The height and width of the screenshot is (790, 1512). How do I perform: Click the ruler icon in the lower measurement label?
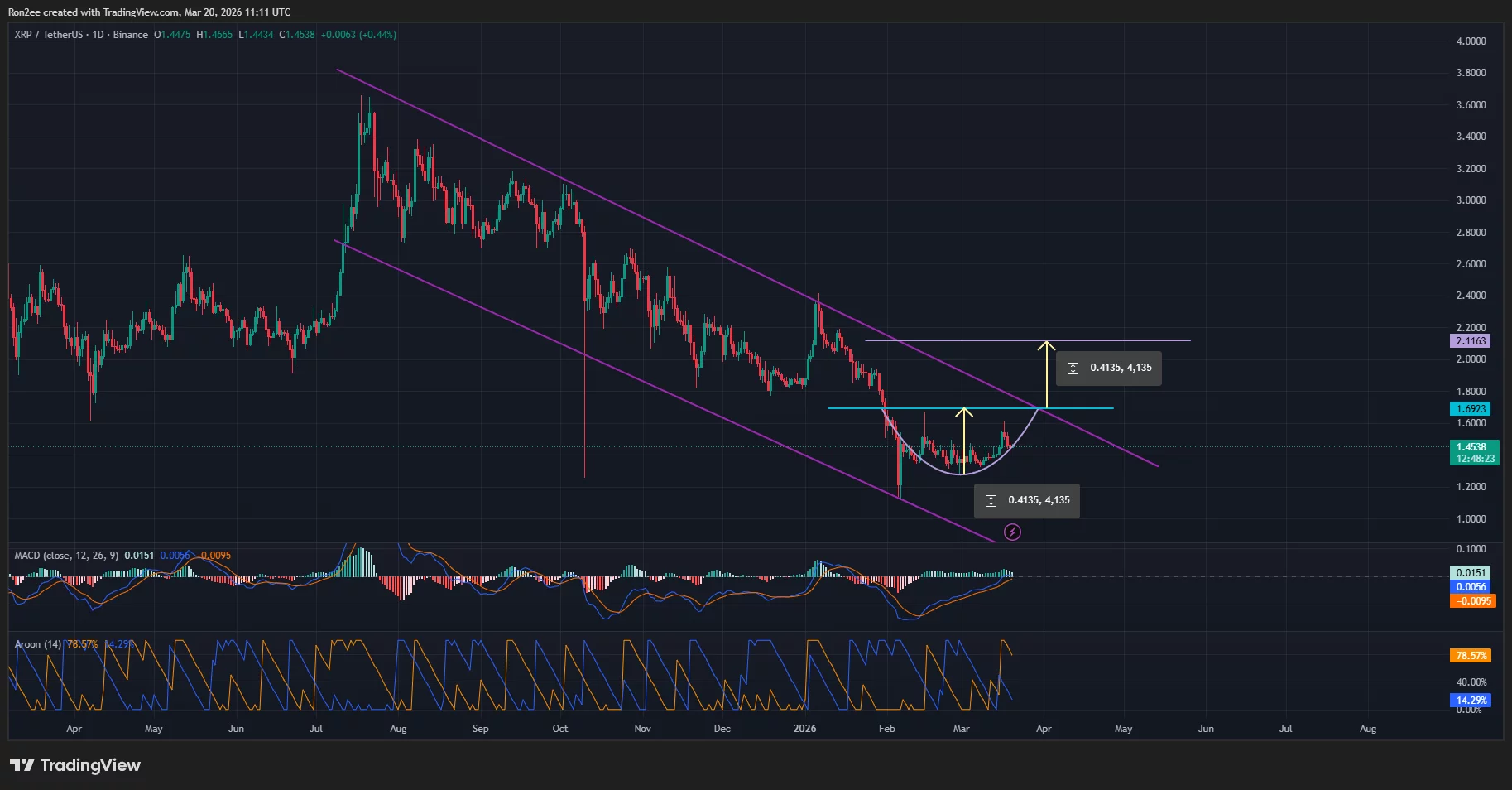click(990, 500)
